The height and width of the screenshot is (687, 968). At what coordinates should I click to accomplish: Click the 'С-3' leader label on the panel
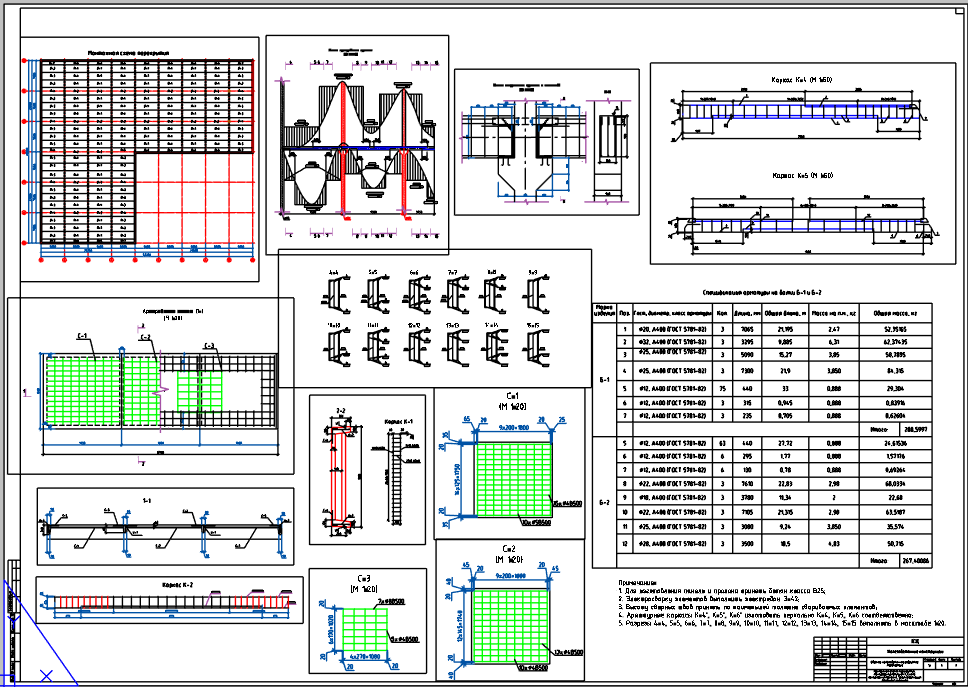[211, 346]
